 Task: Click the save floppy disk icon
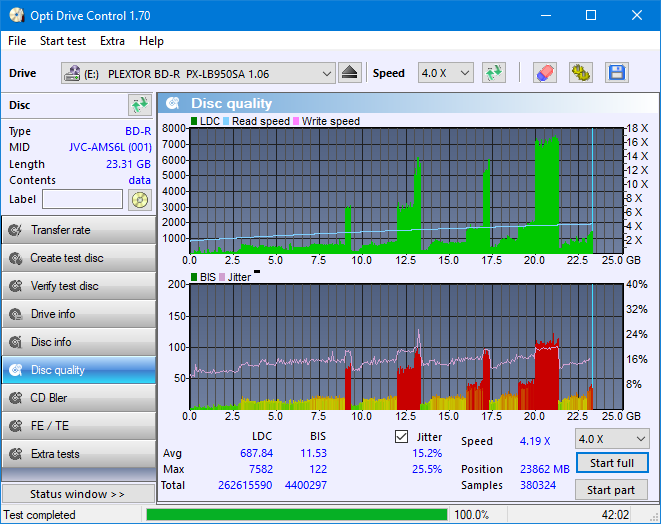[617, 73]
